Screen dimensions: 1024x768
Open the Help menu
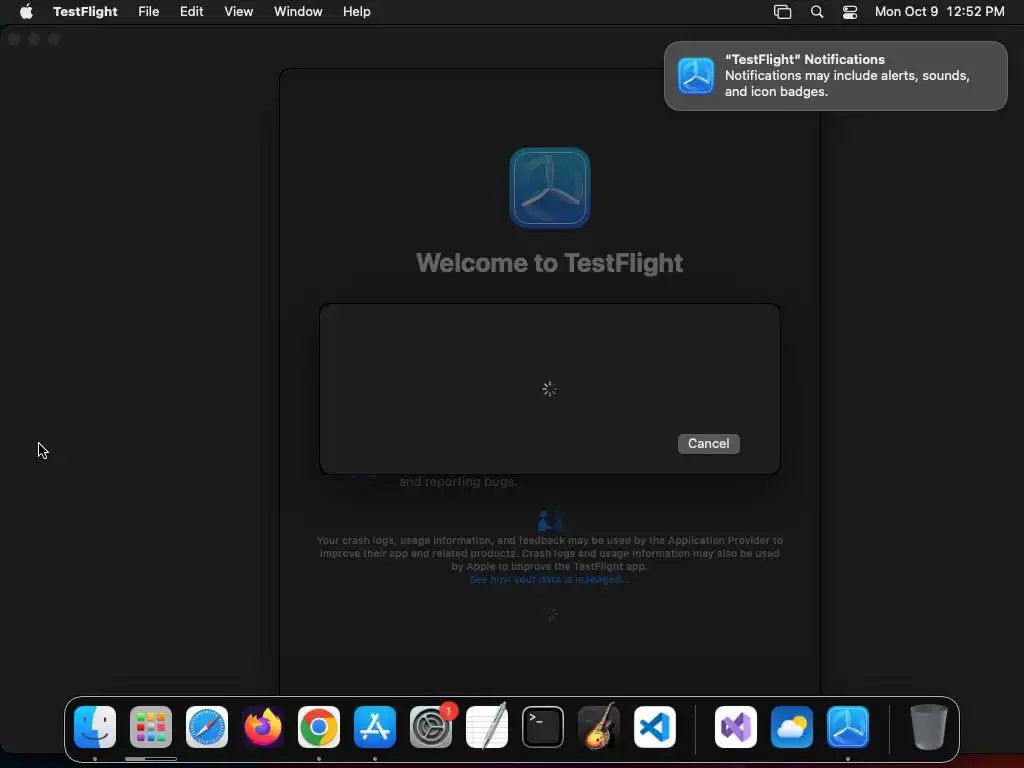tap(357, 11)
